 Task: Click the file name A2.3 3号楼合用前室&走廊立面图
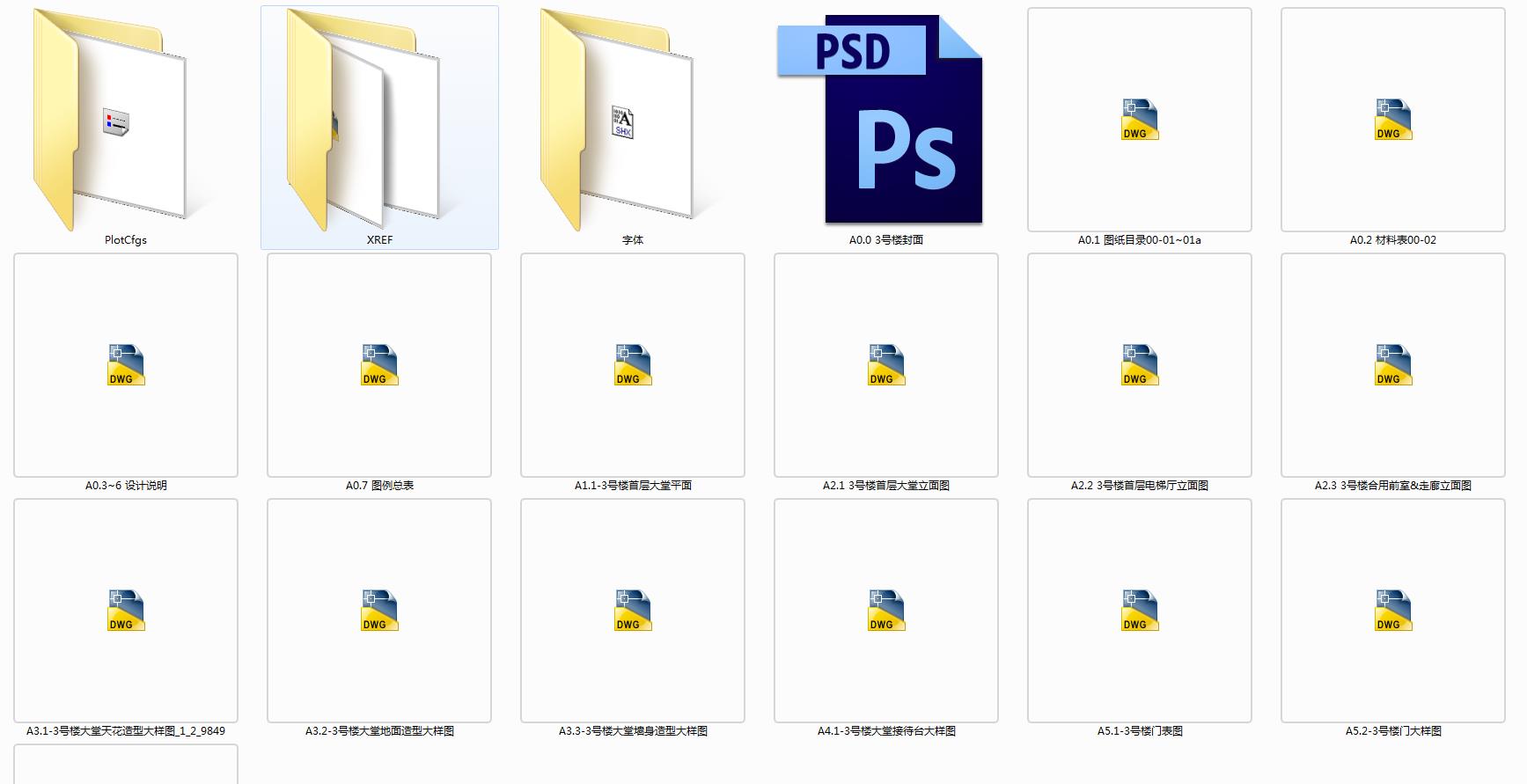click(x=1393, y=486)
